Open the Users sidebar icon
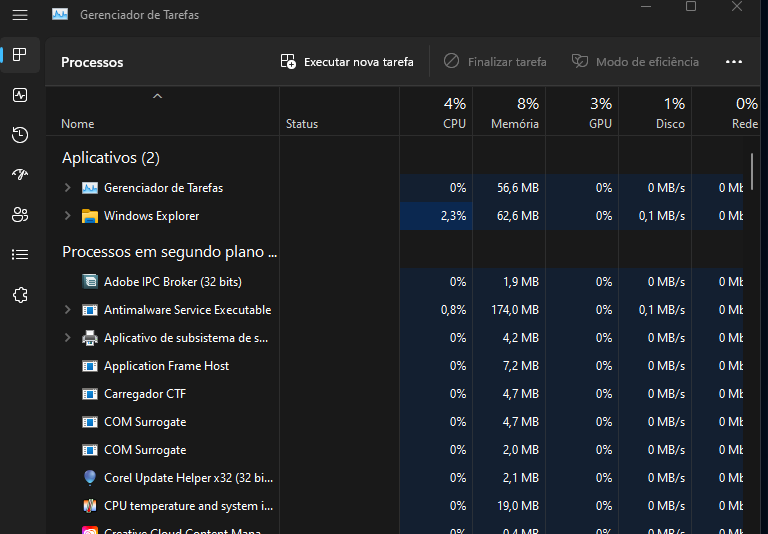 click(20, 215)
